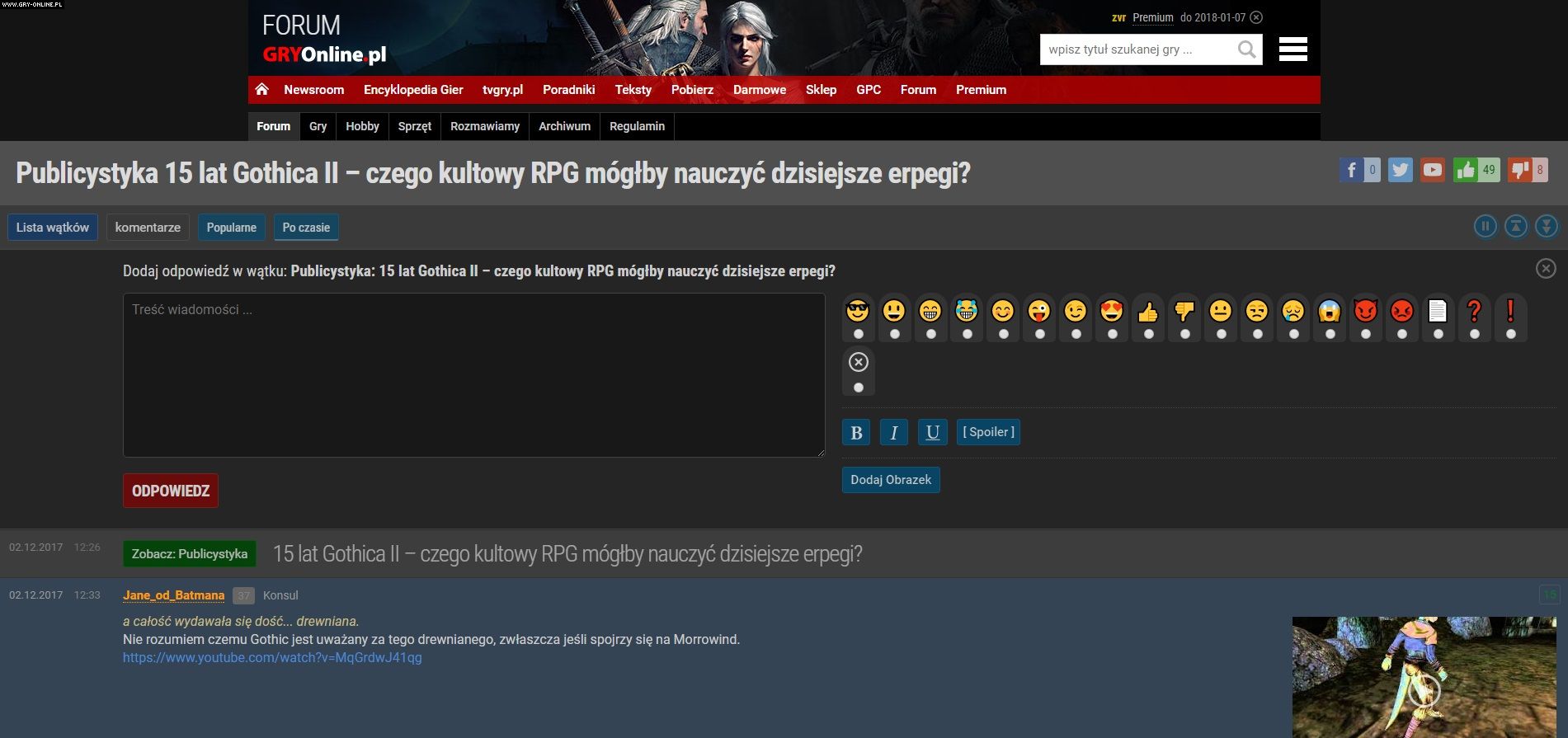Screen dimensions: 1568x738
Task: Dismiss the premium expiry notice X
Action: click(x=1256, y=17)
